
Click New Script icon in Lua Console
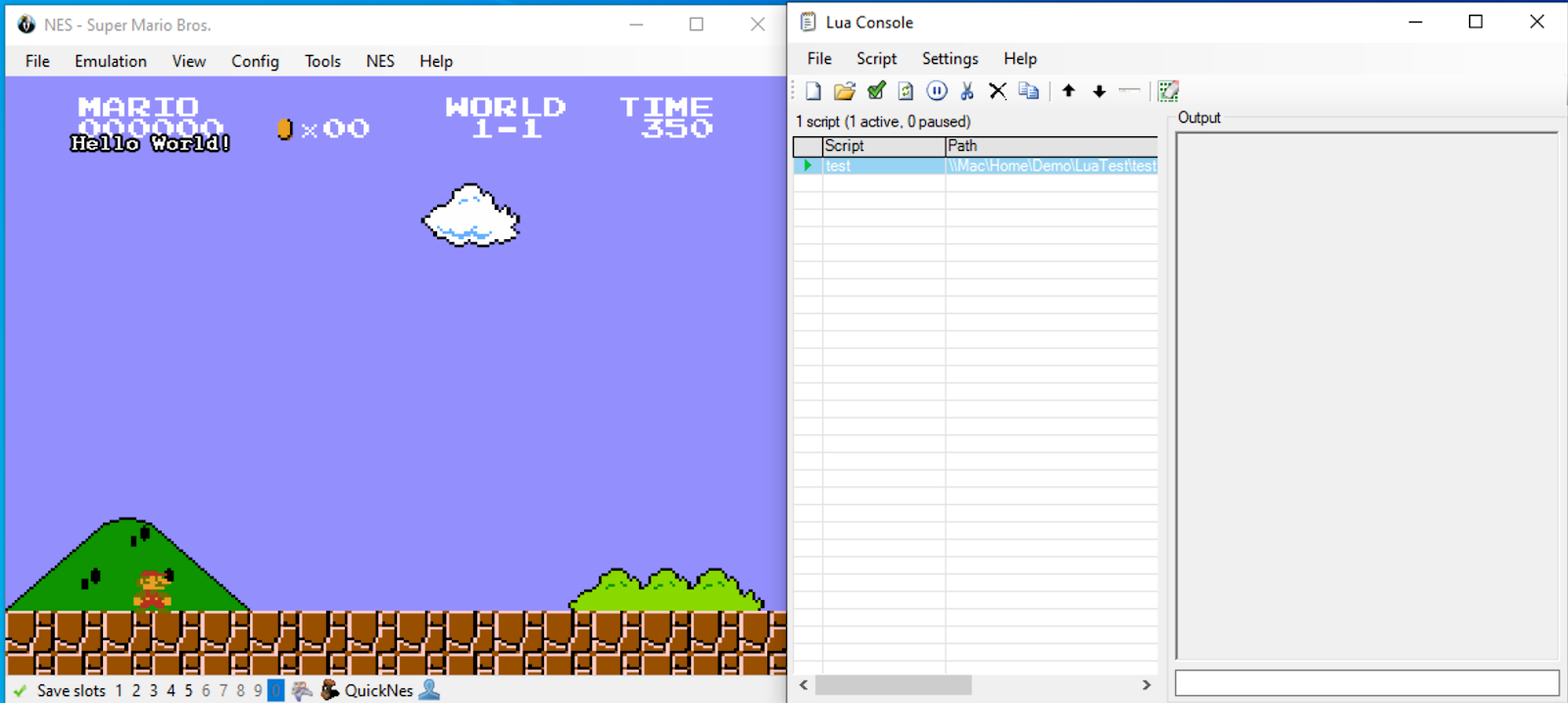pyautogui.click(x=813, y=91)
